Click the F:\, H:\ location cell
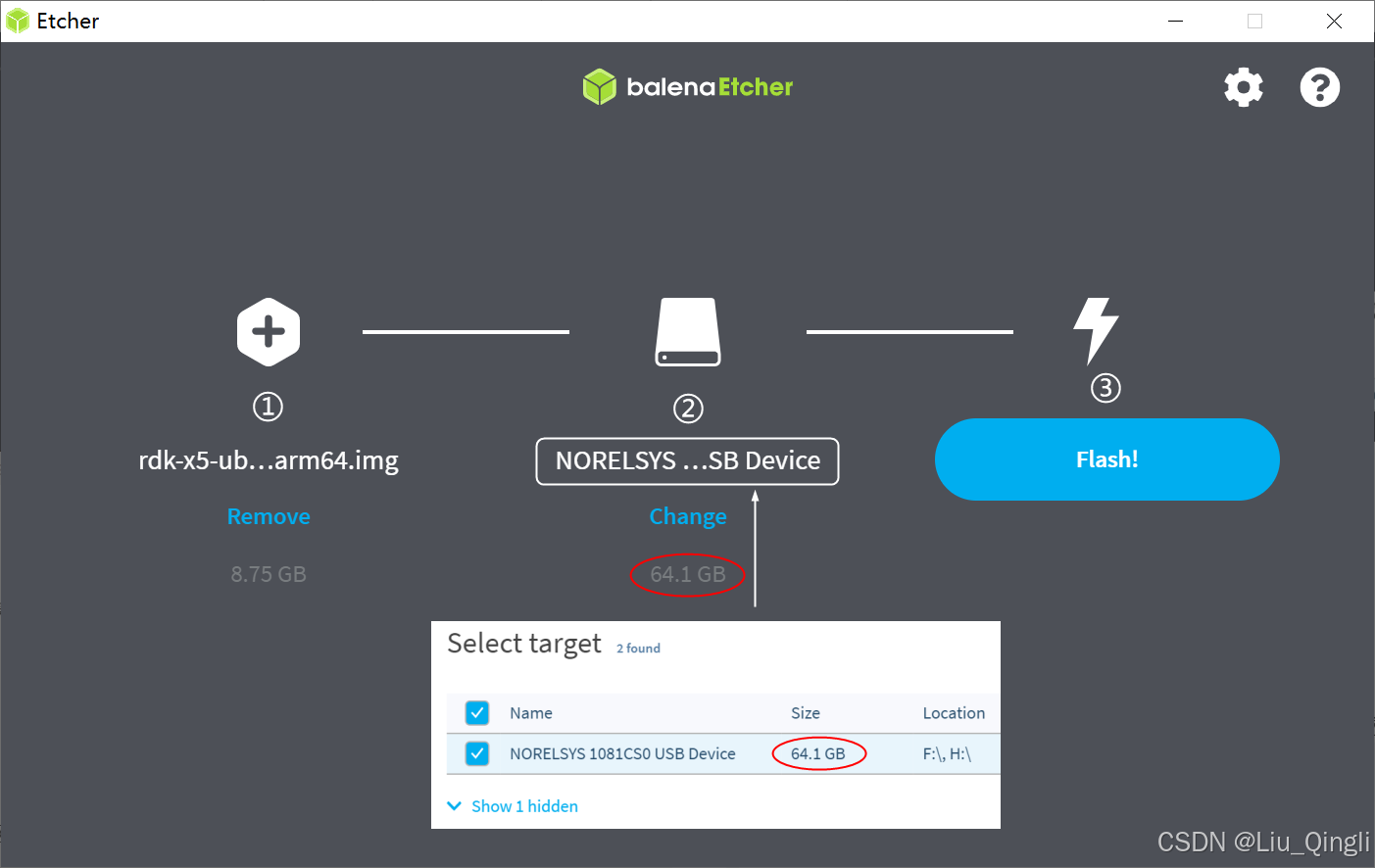The width and height of the screenshot is (1375, 868). point(947,753)
